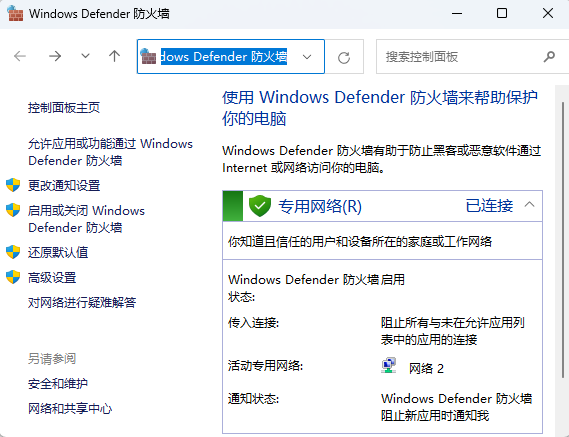Click the Forward navigation arrow
Image resolution: width=569 pixels, height=437 pixels.
pos(55,56)
